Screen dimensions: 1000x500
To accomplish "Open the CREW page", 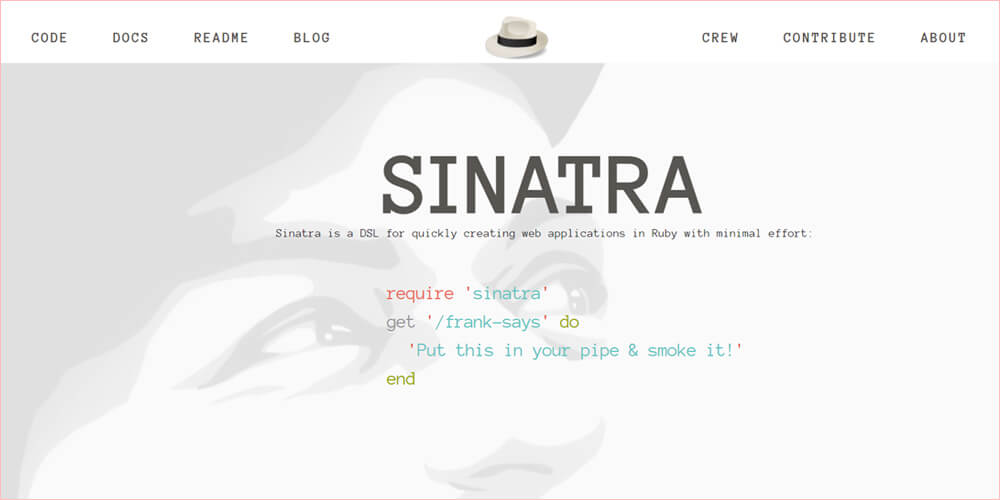I will pyautogui.click(x=720, y=38).
